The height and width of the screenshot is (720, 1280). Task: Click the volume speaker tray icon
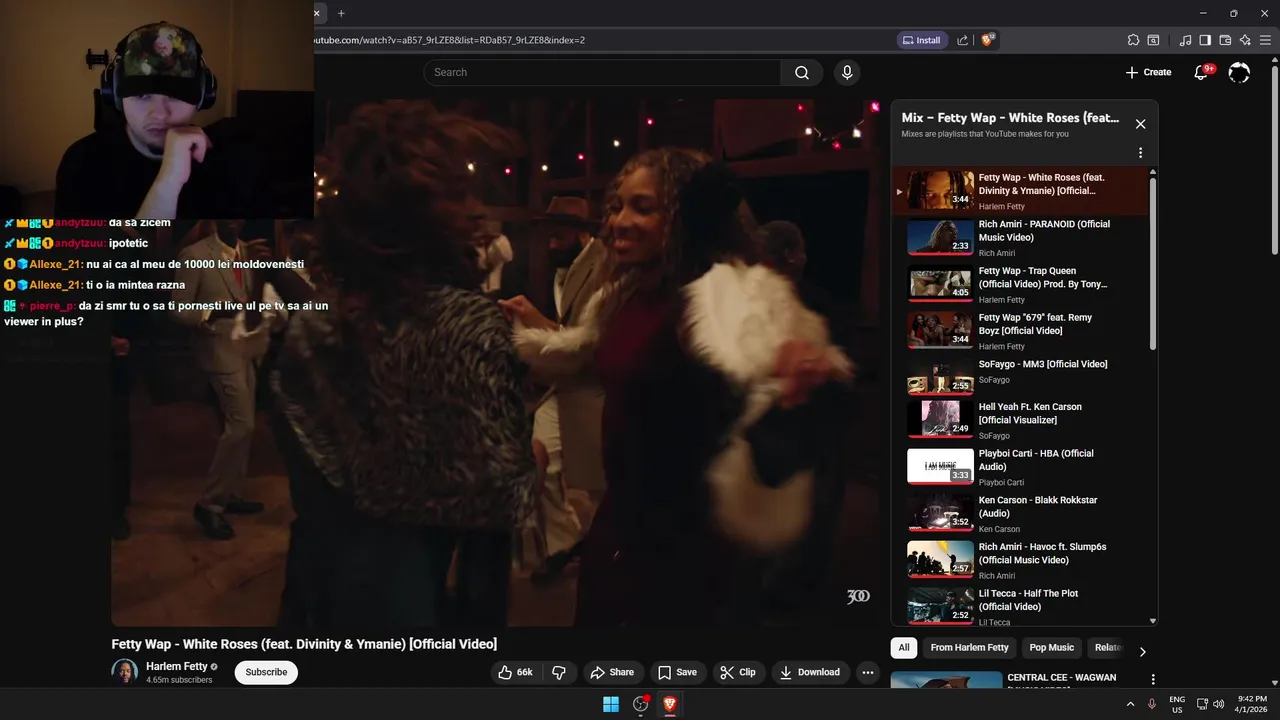pyautogui.click(x=1218, y=704)
